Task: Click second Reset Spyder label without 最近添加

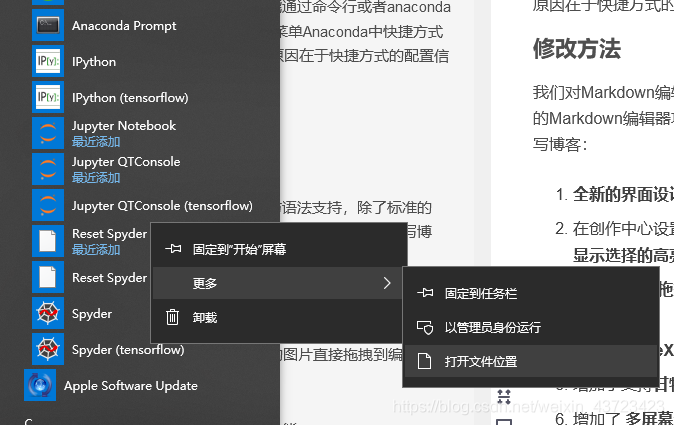Action: 110,278
